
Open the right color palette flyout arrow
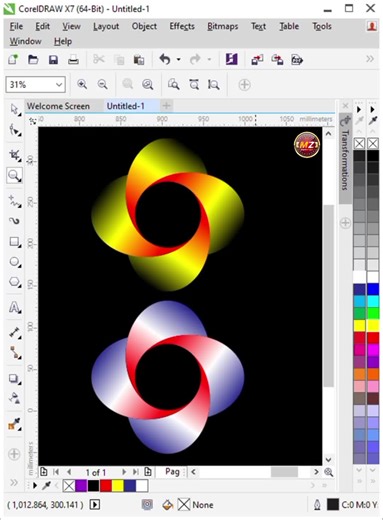373,109
